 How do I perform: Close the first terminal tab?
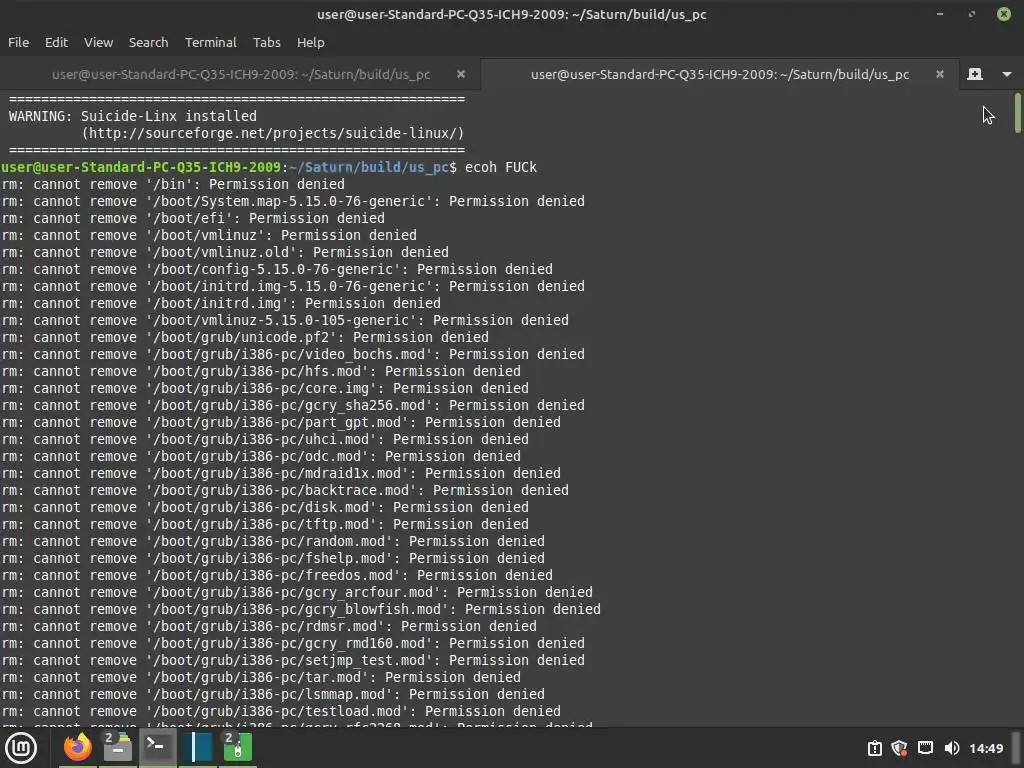(x=461, y=74)
